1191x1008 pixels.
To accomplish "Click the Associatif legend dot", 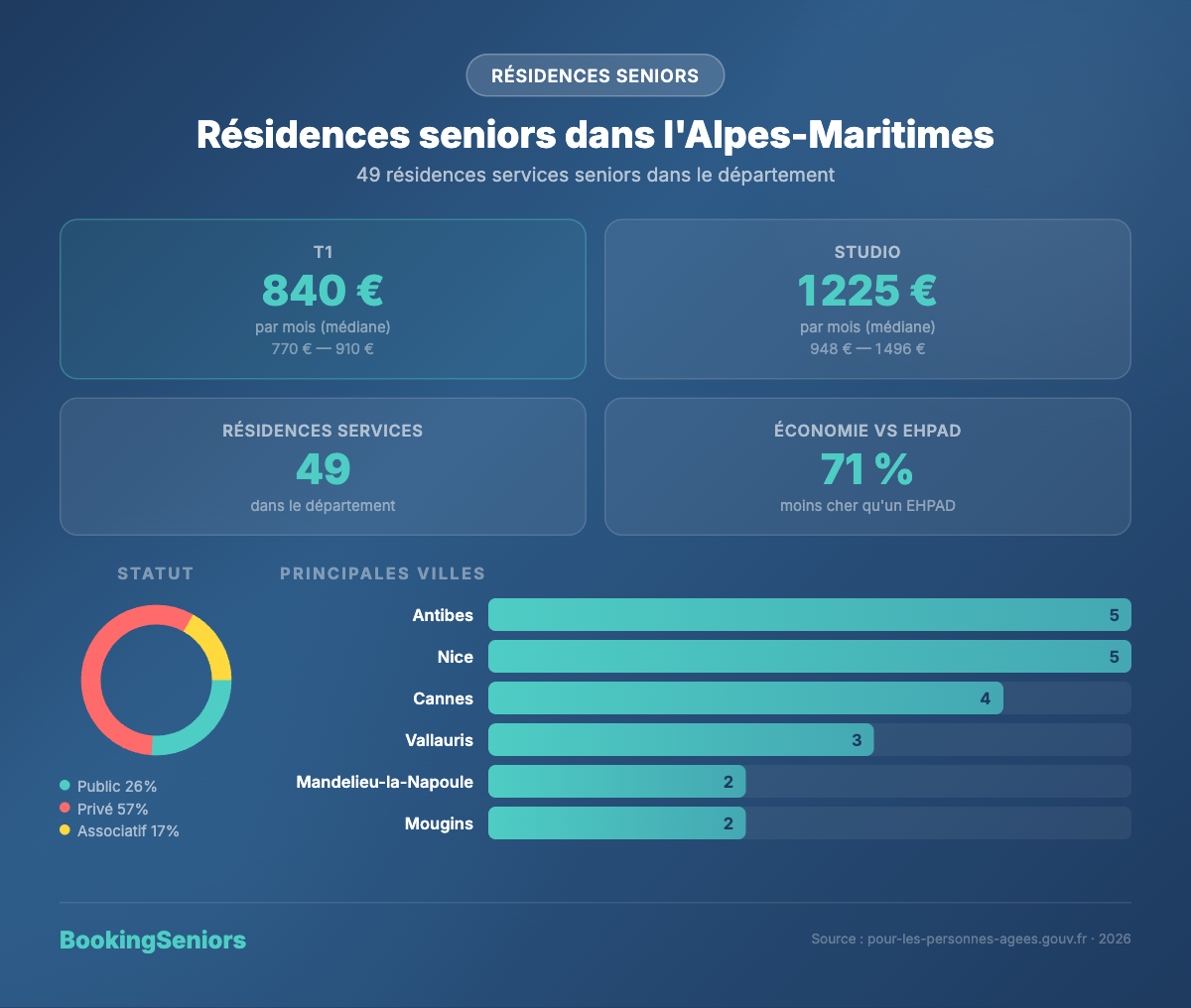I will coord(65,830).
